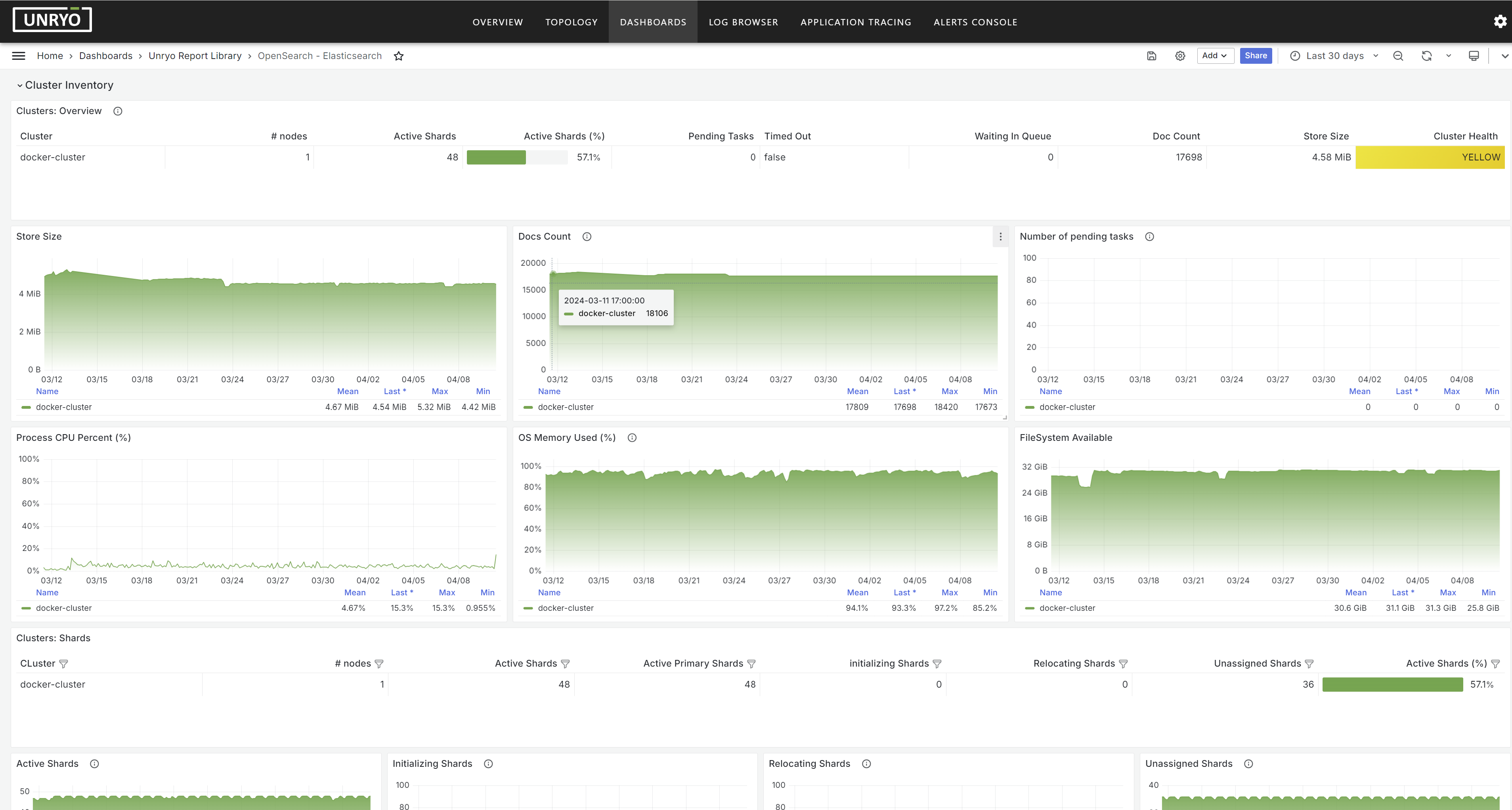This screenshot has width=1512, height=810.
Task: Click Active Shards (%) gauge bar in Overview
Action: (x=516, y=157)
